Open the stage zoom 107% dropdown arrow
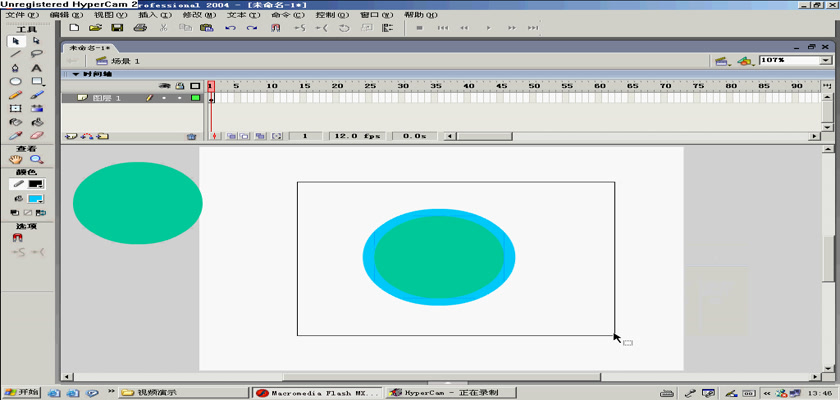 click(826, 61)
